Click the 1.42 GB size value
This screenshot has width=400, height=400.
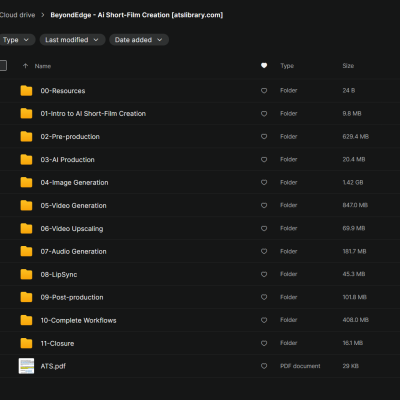click(x=353, y=182)
